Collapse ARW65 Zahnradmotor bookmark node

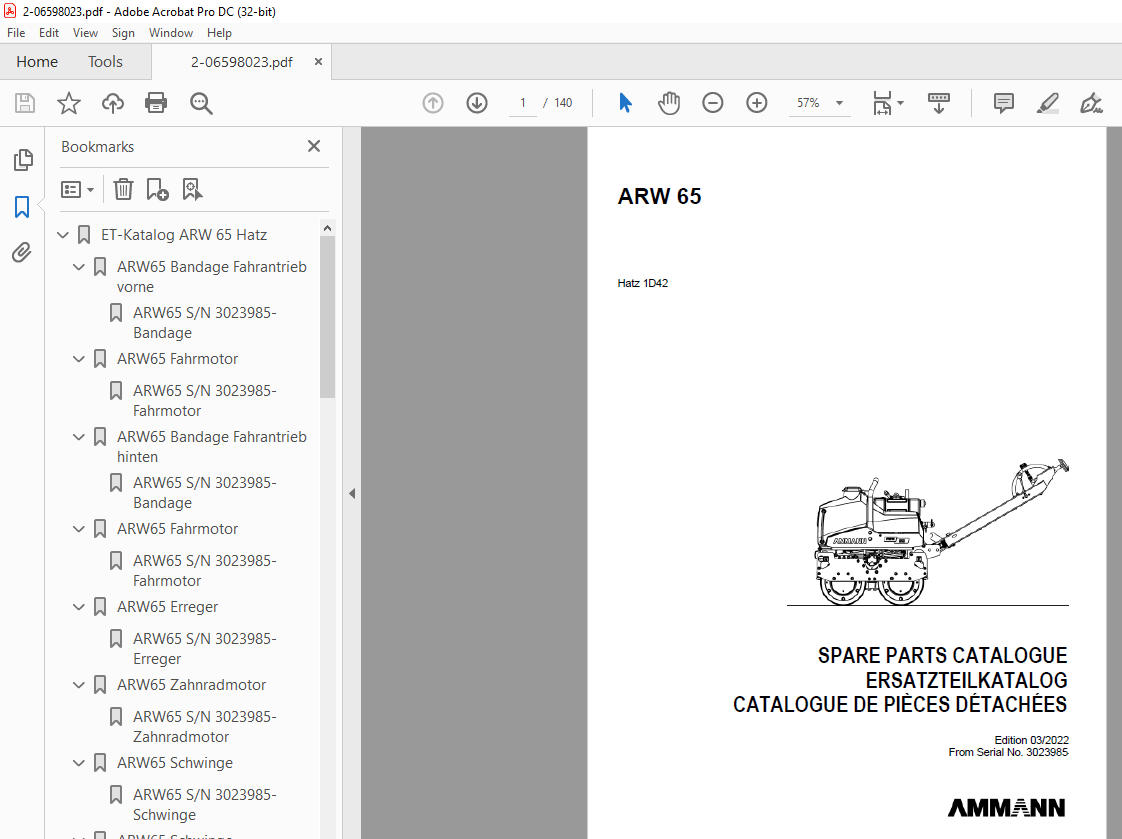(x=79, y=685)
